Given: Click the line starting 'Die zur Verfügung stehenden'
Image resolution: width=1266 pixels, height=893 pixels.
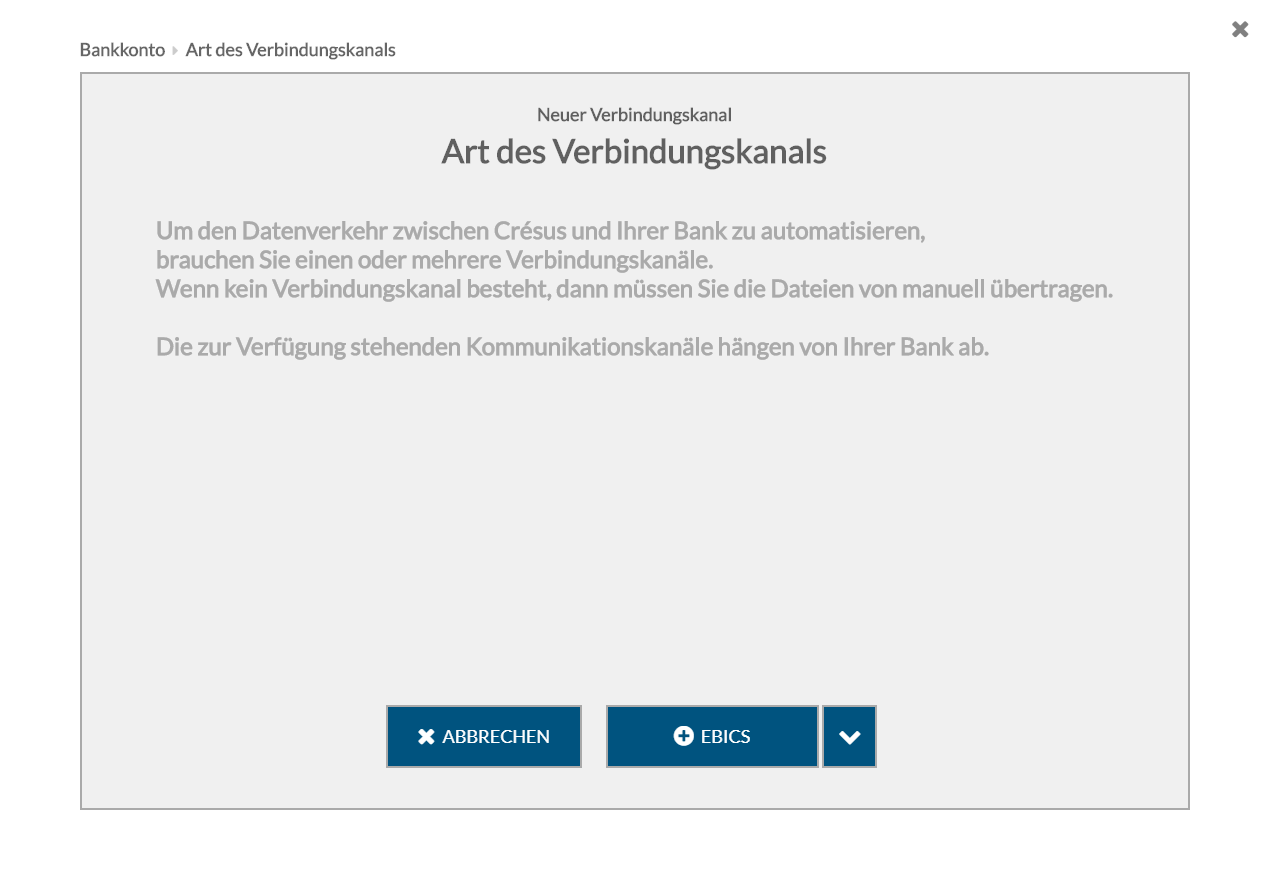Looking at the screenshot, I should point(572,347).
